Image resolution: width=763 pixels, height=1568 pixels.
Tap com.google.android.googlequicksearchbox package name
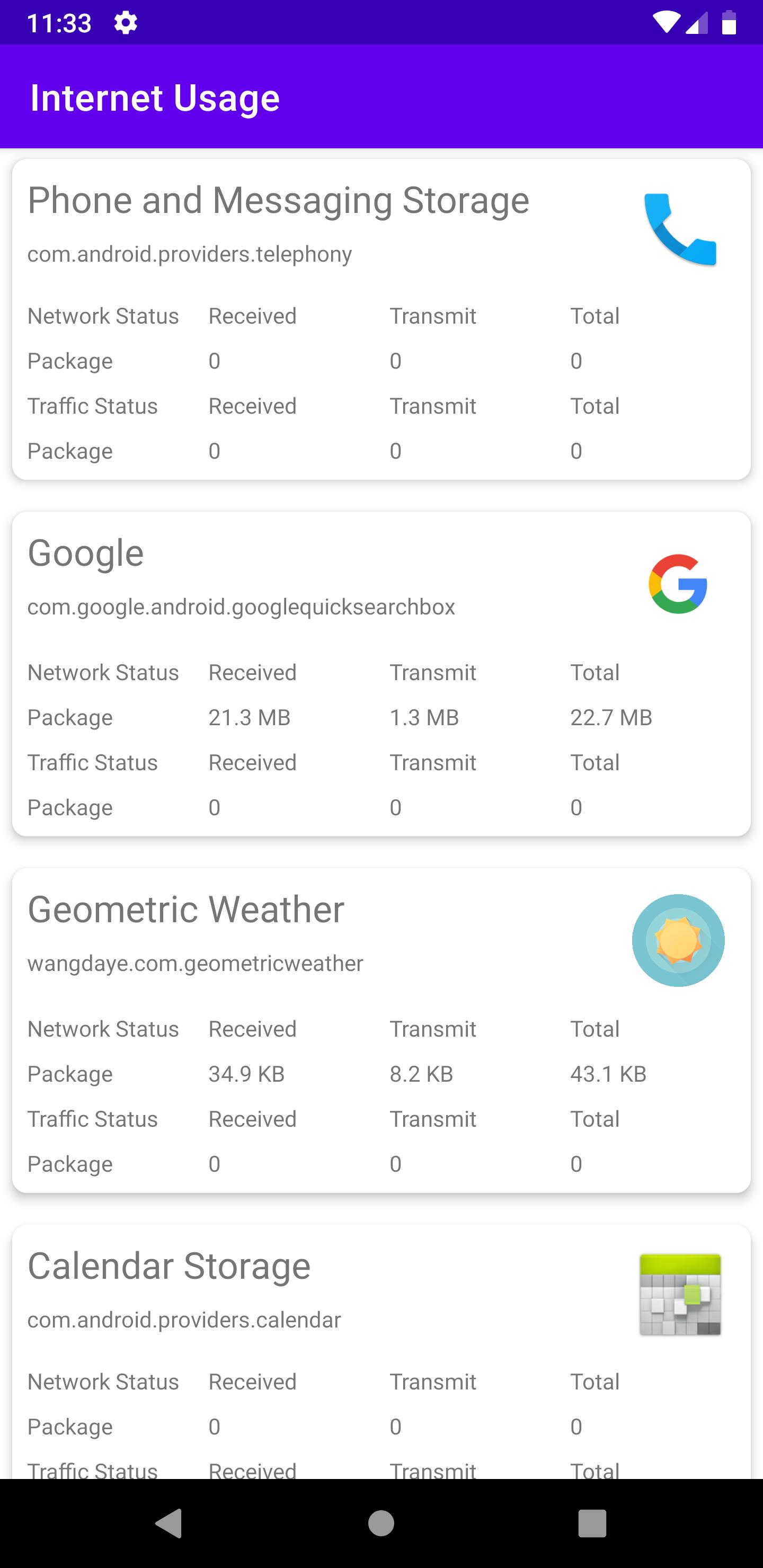(x=241, y=607)
